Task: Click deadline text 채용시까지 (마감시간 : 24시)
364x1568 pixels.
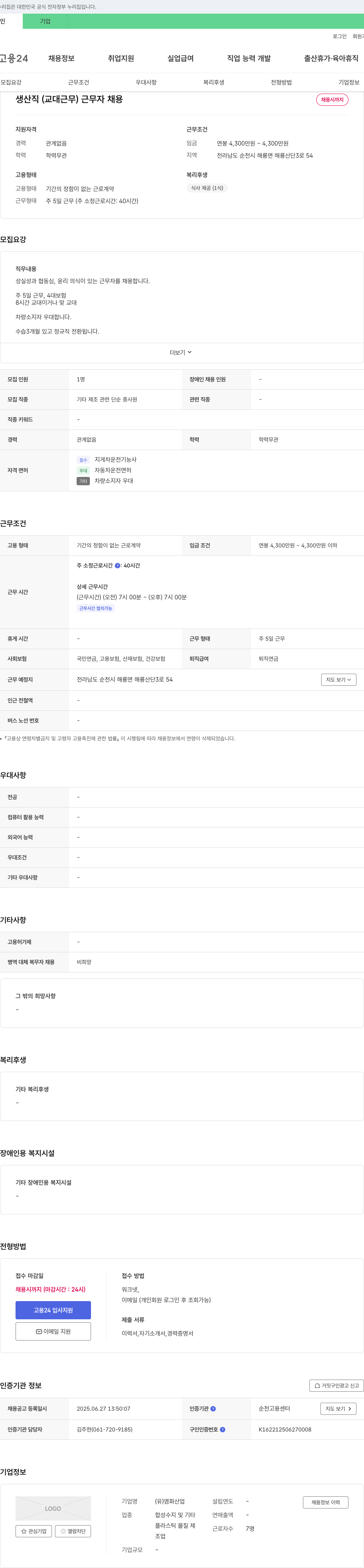Action: [50, 1289]
